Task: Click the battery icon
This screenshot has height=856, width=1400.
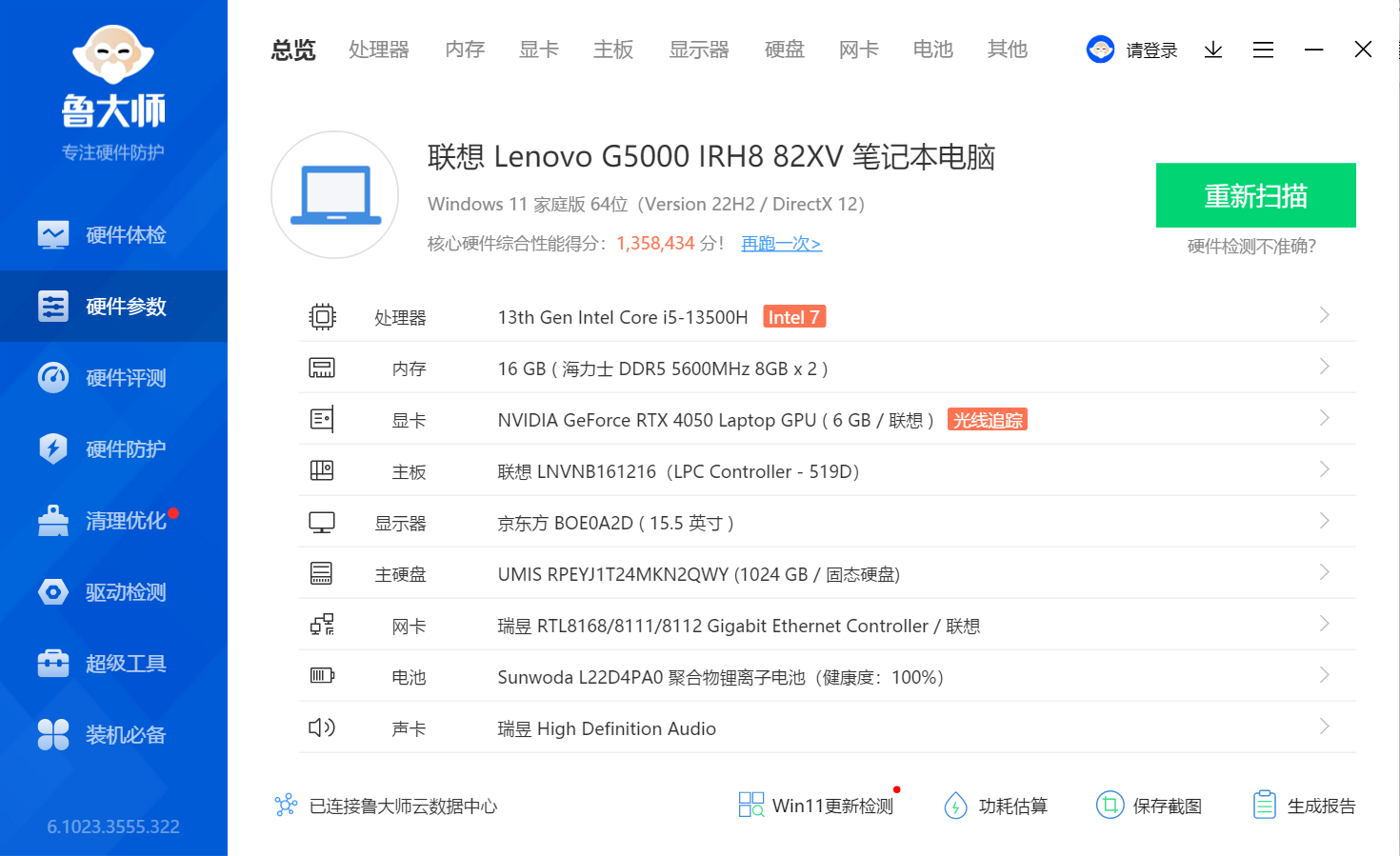Action: click(322, 676)
